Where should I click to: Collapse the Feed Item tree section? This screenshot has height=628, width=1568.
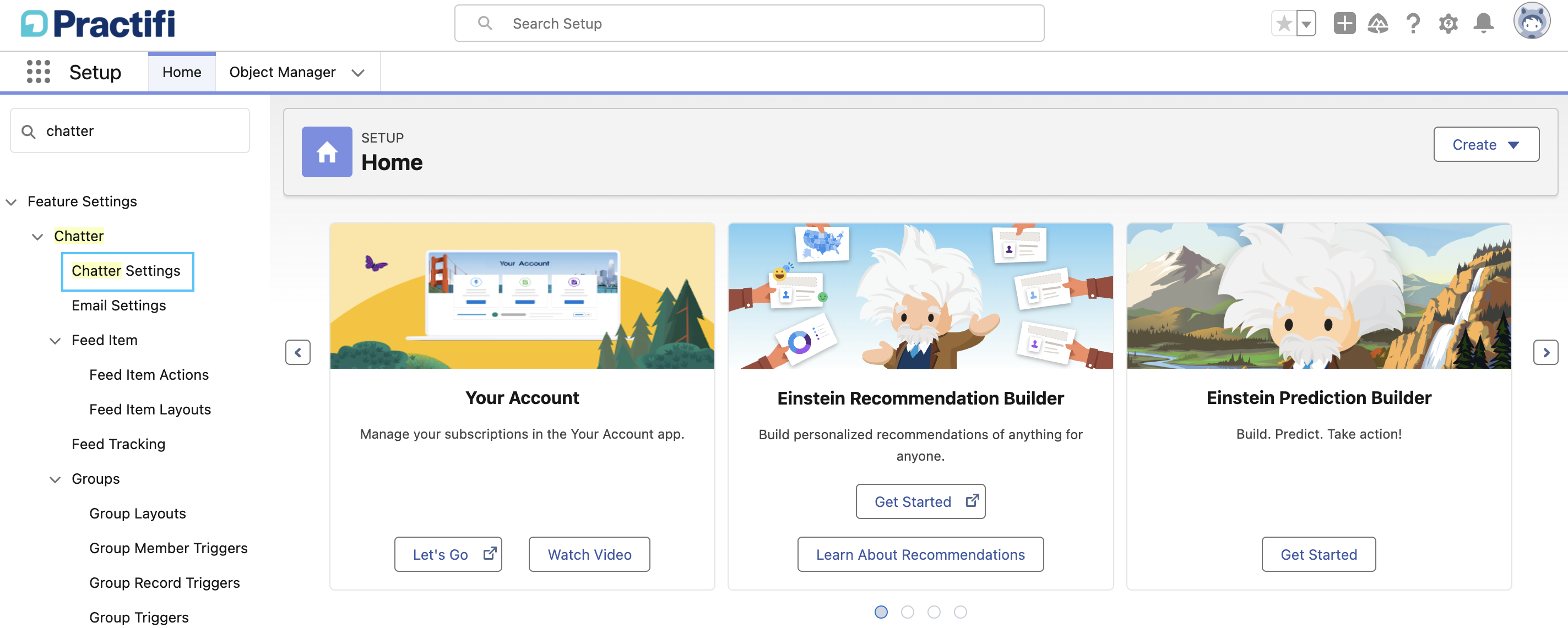pyautogui.click(x=55, y=341)
